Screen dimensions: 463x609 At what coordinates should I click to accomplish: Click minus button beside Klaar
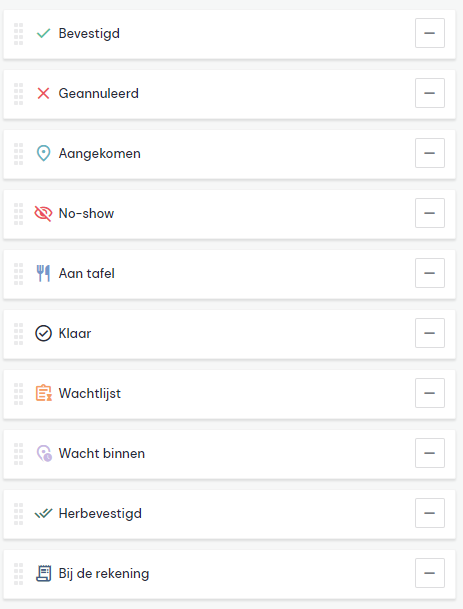[430, 333]
